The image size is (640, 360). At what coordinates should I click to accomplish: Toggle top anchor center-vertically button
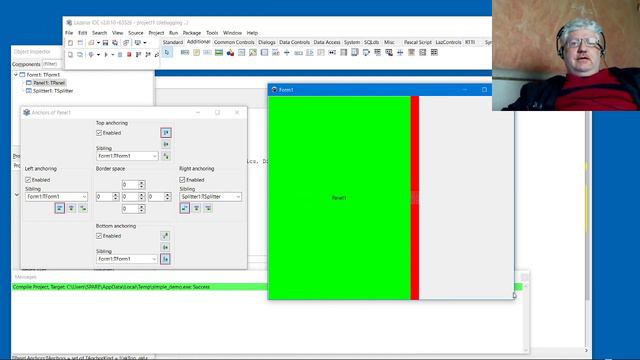click(x=166, y=144)
